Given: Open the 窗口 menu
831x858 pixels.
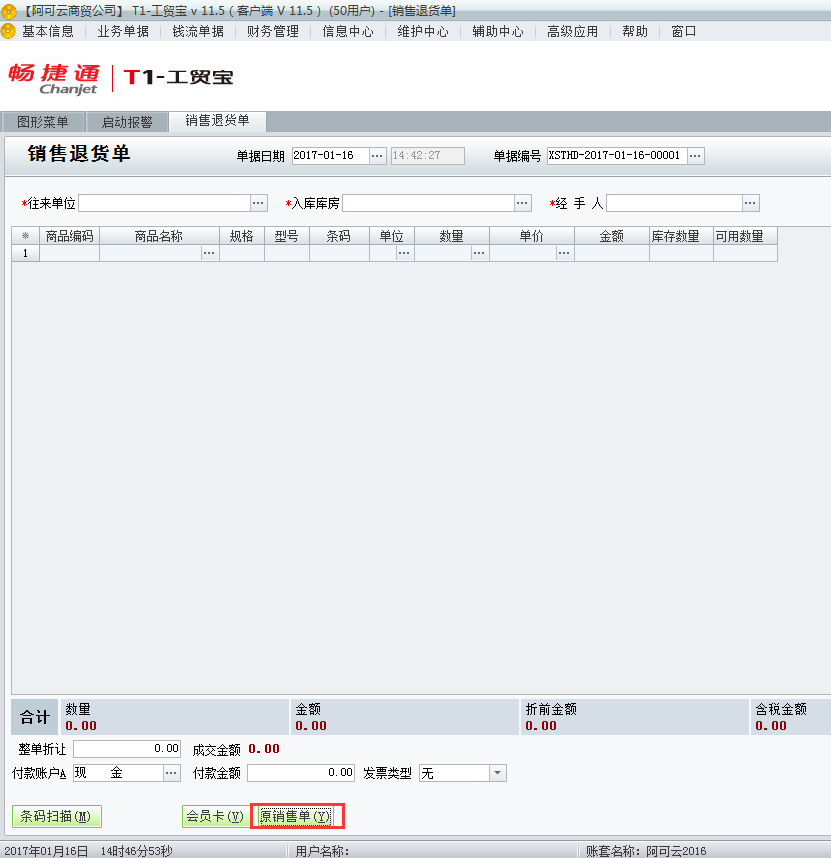Looking at the screenshot, I should coord(682,31).
